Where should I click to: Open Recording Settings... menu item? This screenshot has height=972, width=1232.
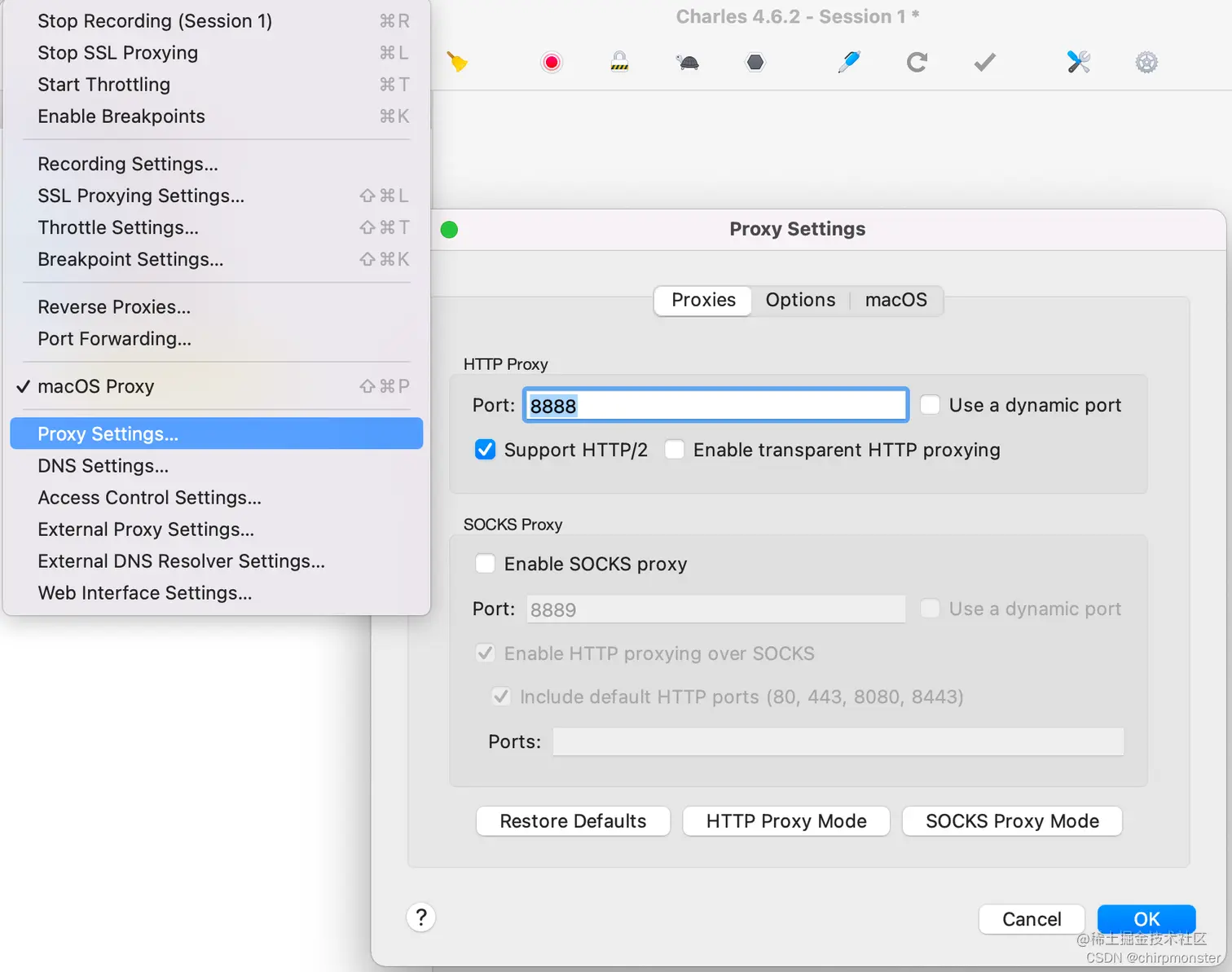217,164
